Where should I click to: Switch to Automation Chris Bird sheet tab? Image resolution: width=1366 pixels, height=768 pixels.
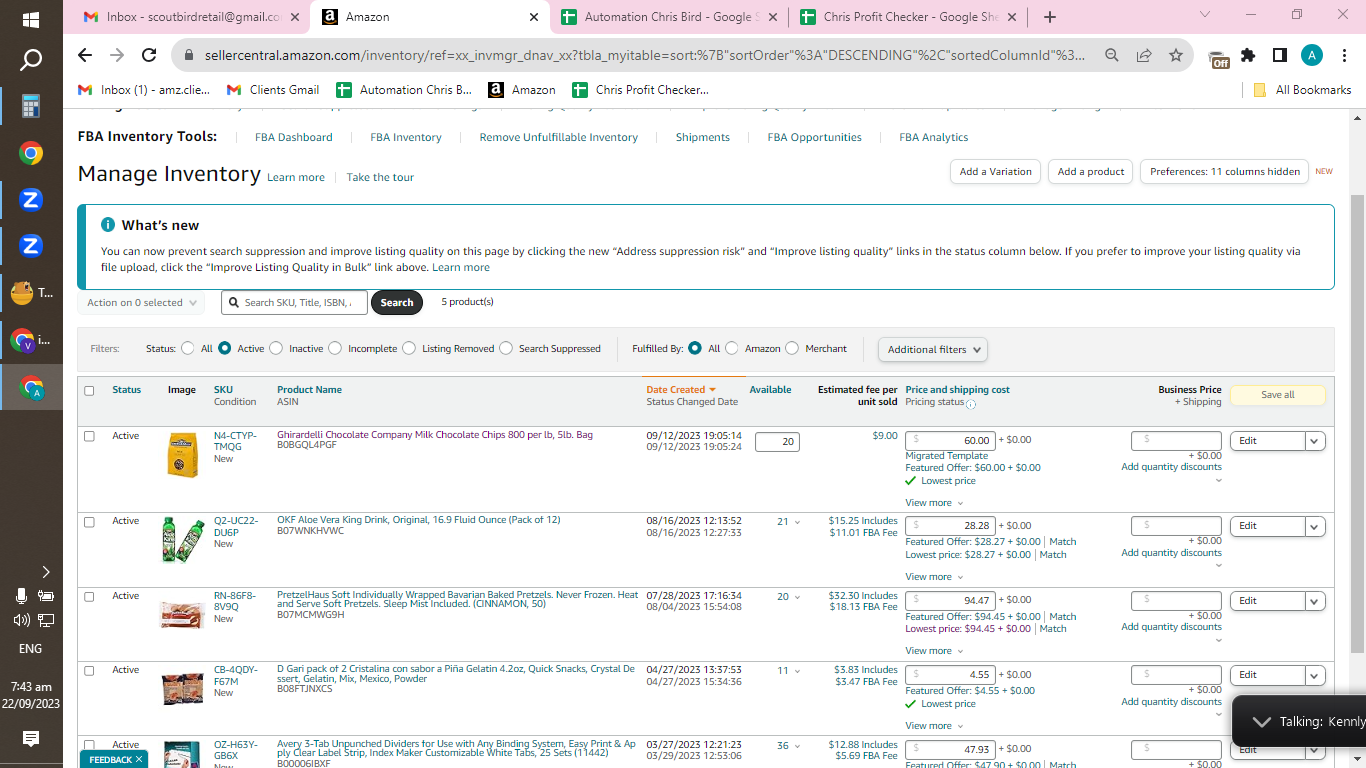point(668,17)
